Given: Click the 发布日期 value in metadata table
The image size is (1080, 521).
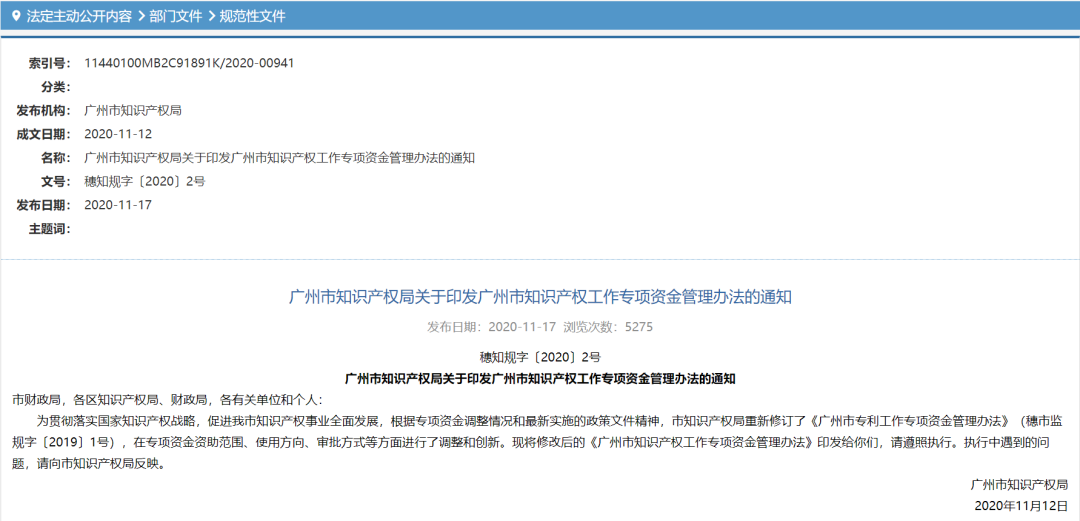Looking at the screenshot, I should click(118, 205).
